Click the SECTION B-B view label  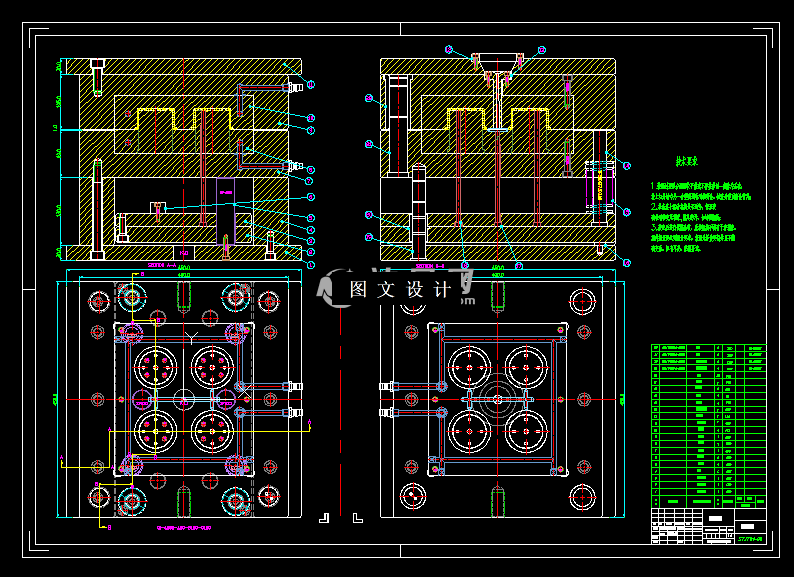click(x=430, y=266)
